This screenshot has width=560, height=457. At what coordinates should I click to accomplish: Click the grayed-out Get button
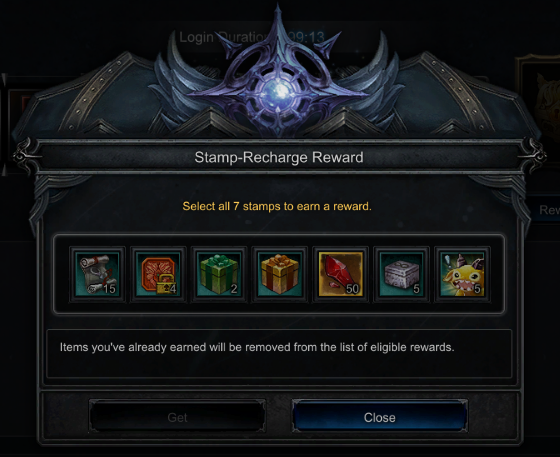click(177, 417)
